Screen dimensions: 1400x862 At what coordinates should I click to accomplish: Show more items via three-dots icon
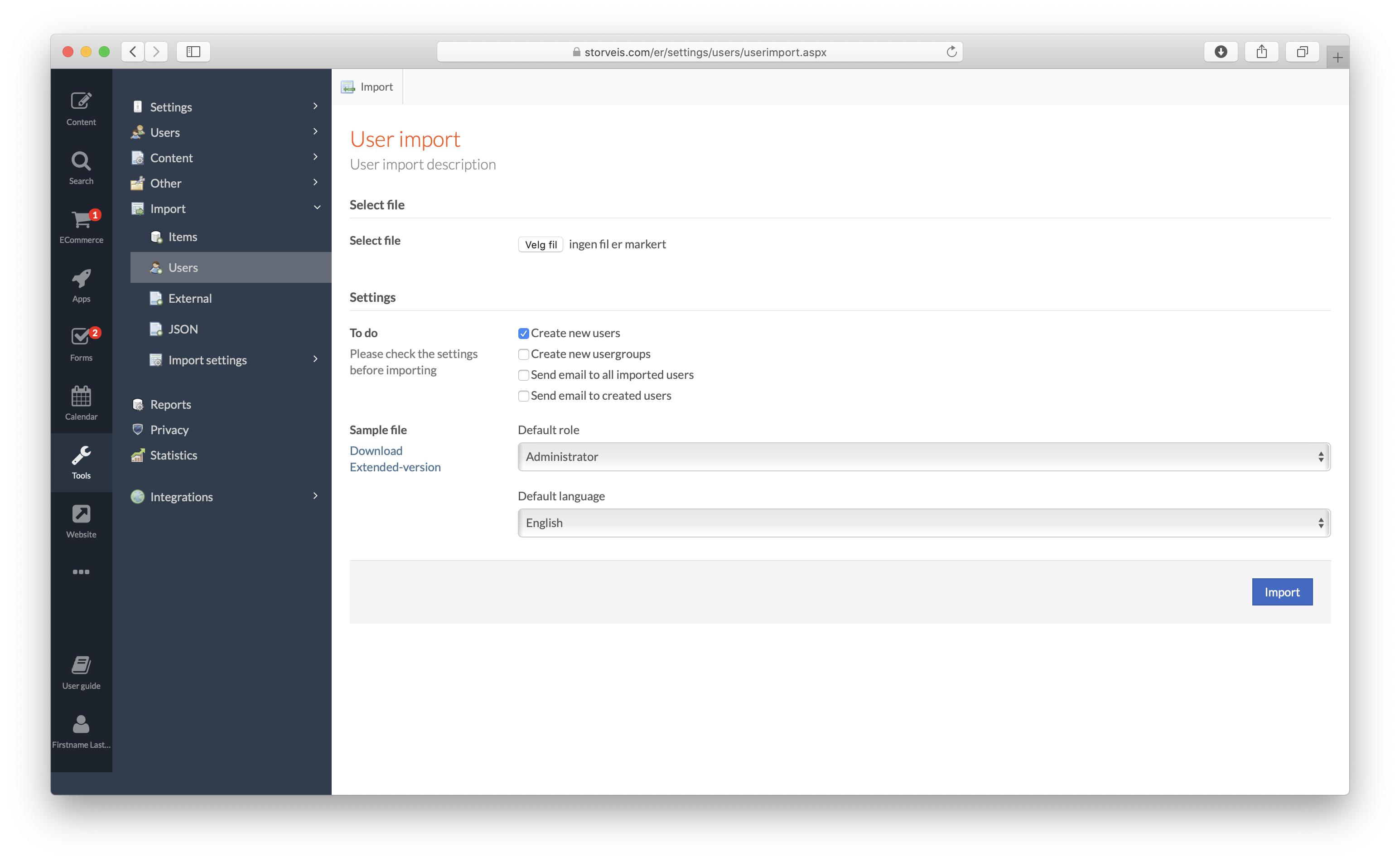click(81, 572)
